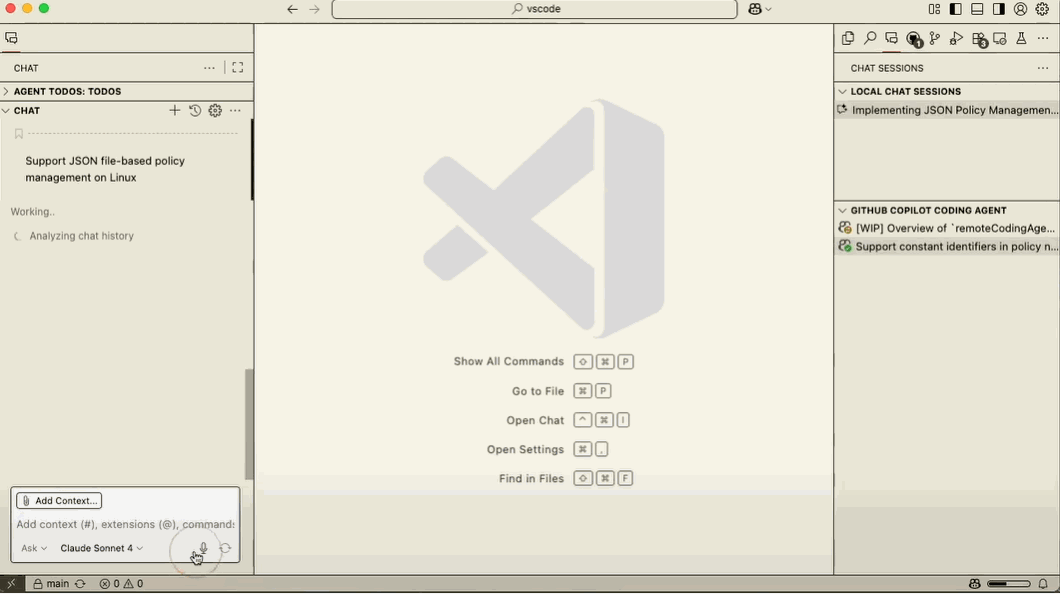1060x594 pixels.
Task: Click the checkpoint bookmark icon in chat
Action: tap(19, 134)
